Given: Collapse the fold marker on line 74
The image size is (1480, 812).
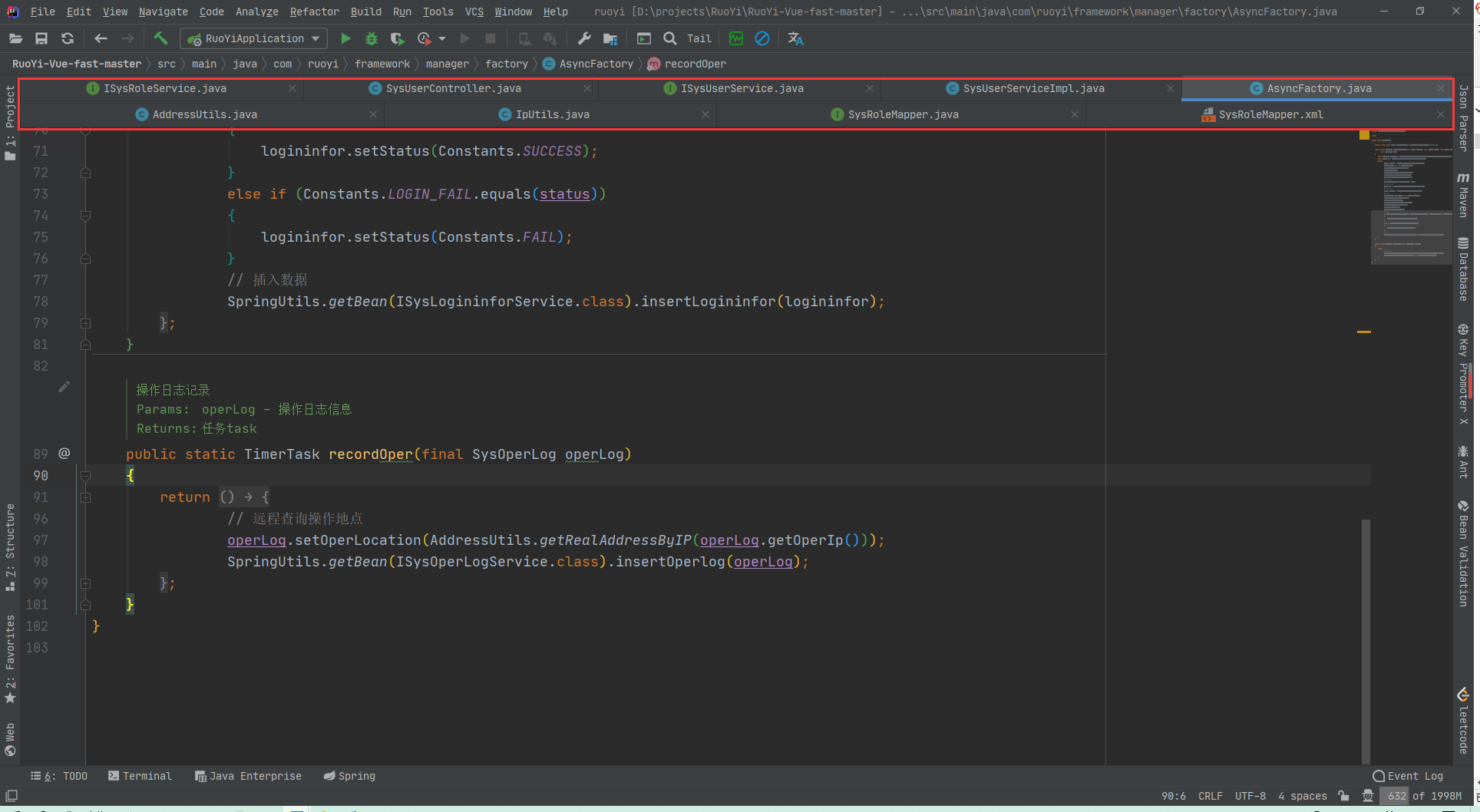Looking at the screenshot, I should tap(85, 216).
